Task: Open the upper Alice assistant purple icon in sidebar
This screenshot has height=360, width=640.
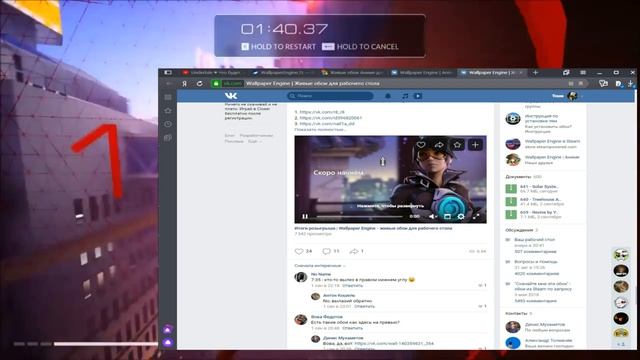Action: pyautogui.click(x=168, y=329)
